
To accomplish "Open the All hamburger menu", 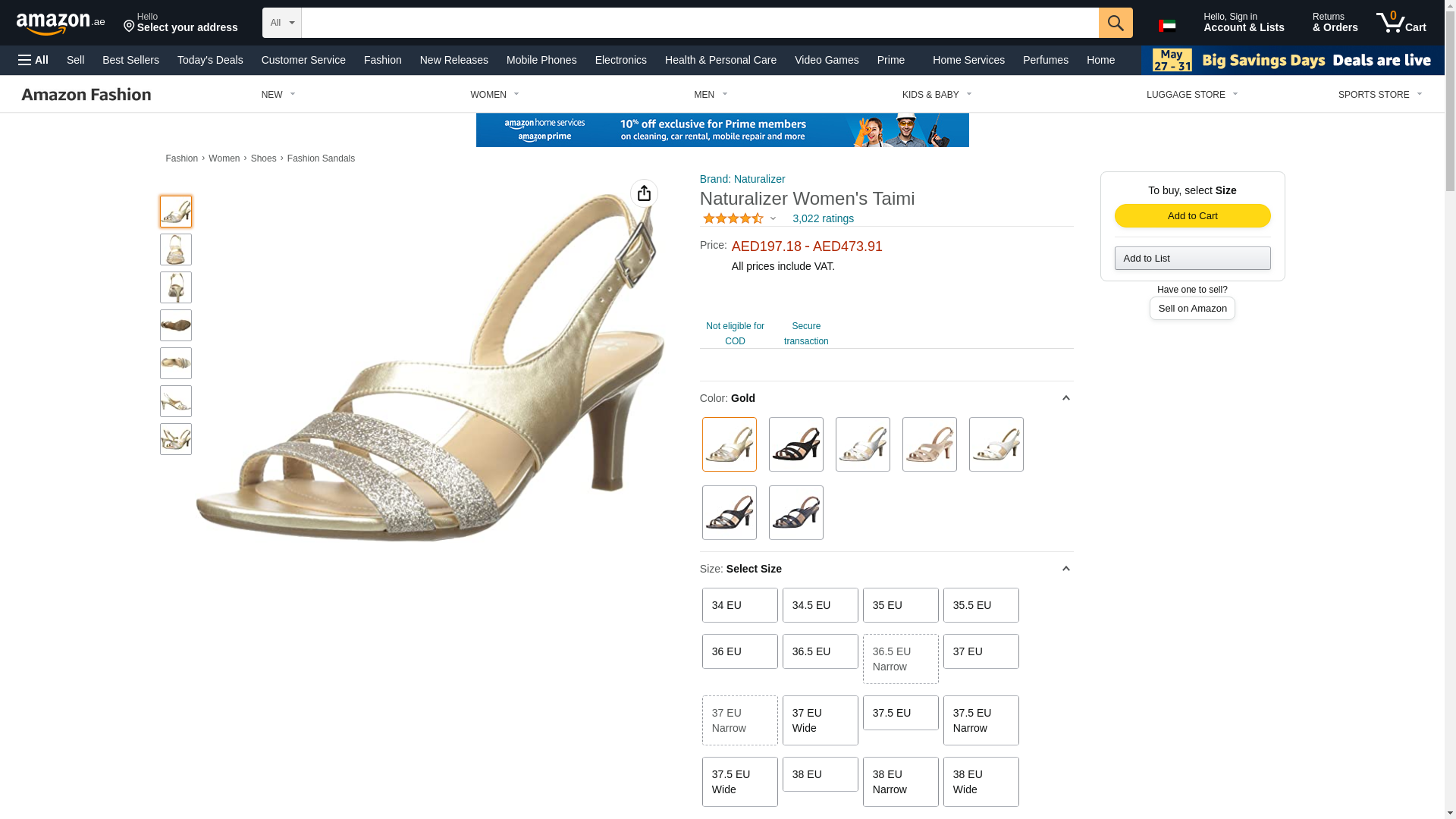I will (33, 60).
